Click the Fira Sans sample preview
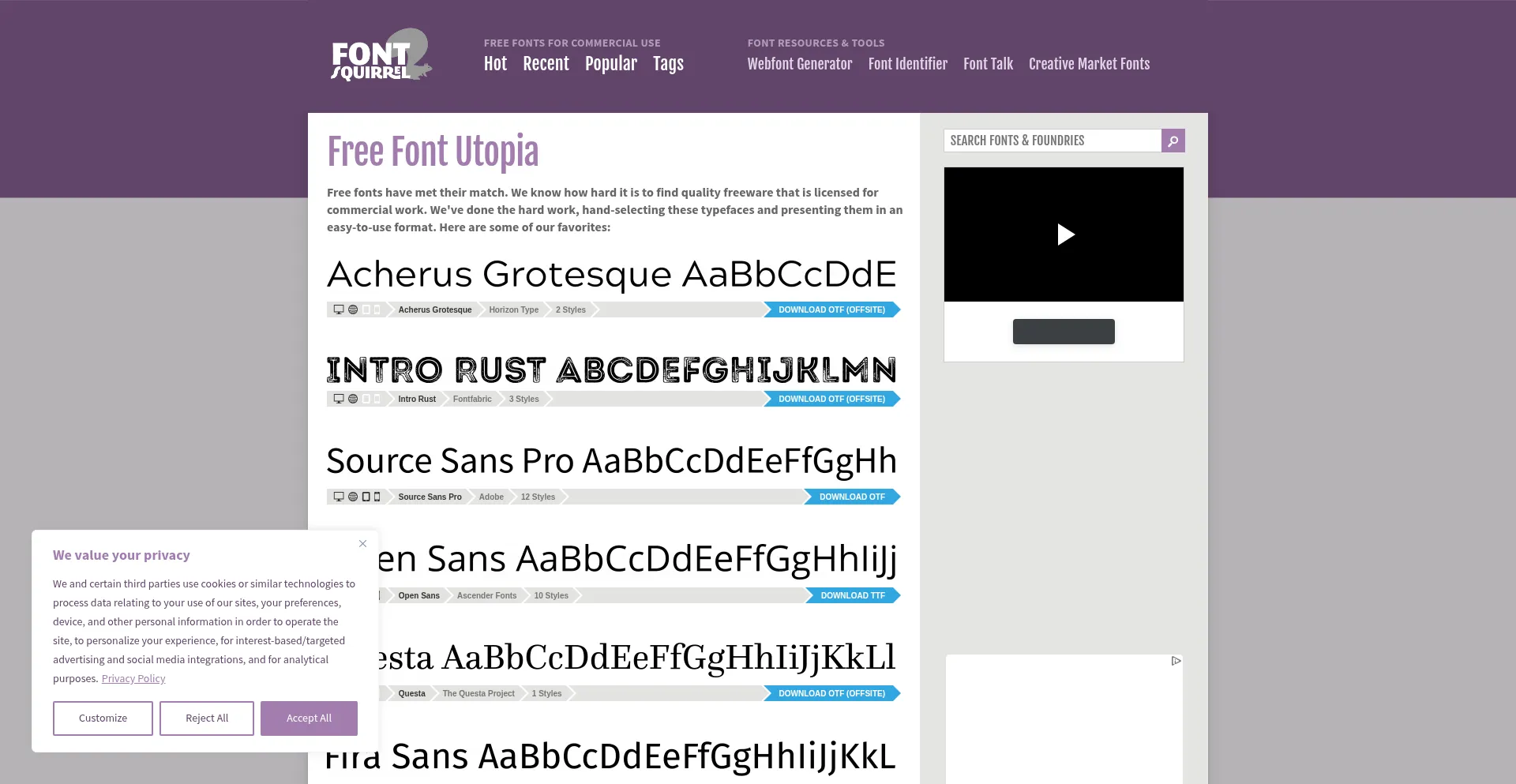 [x=612, y=756]
